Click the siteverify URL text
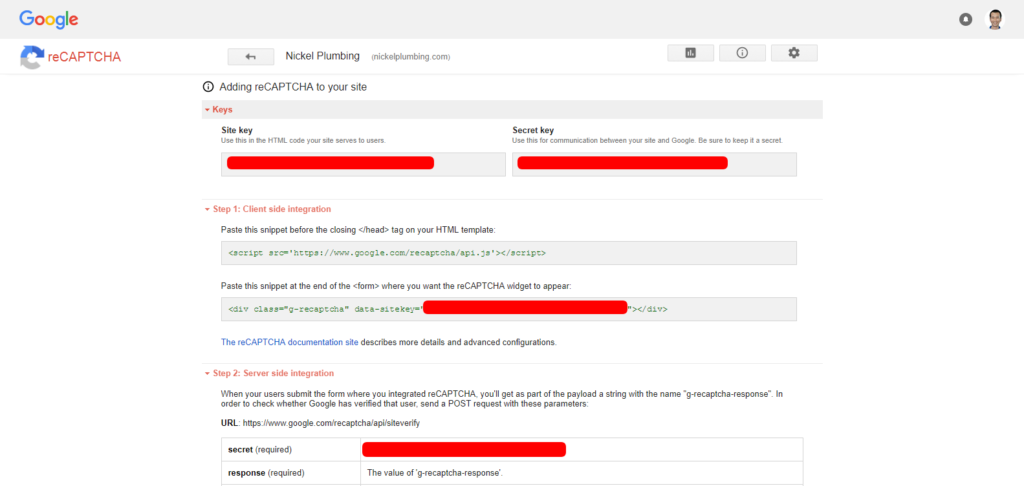This screenshot has height=486, width=1024. tap(331, 423)
